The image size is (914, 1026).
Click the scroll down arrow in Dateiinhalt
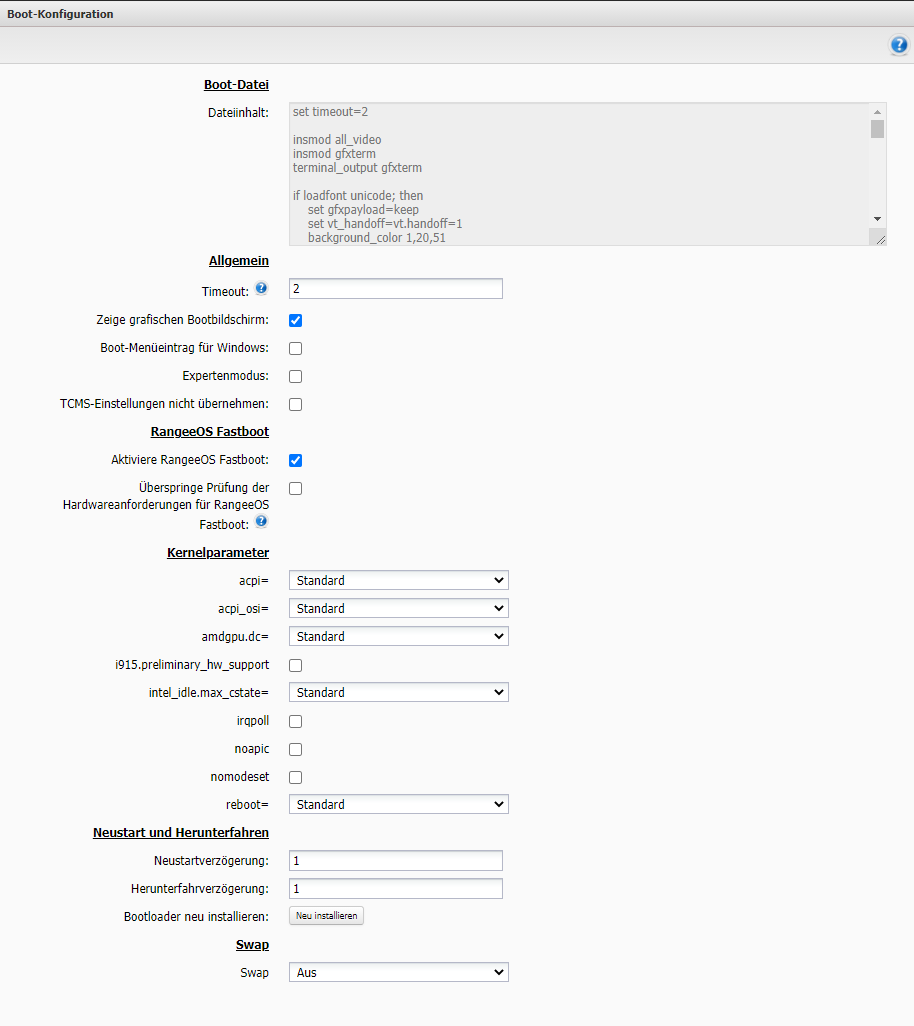coord(877,219)
